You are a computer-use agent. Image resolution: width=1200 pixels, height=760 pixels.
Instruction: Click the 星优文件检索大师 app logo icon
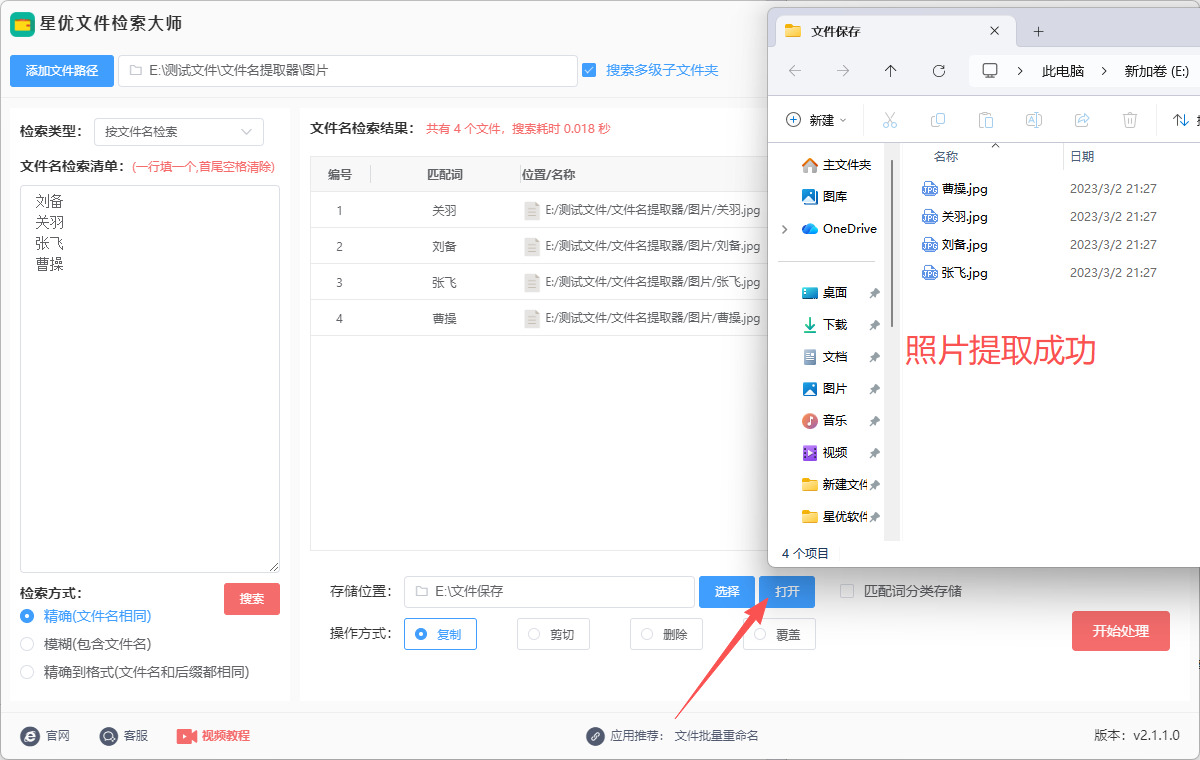(22, 24)
